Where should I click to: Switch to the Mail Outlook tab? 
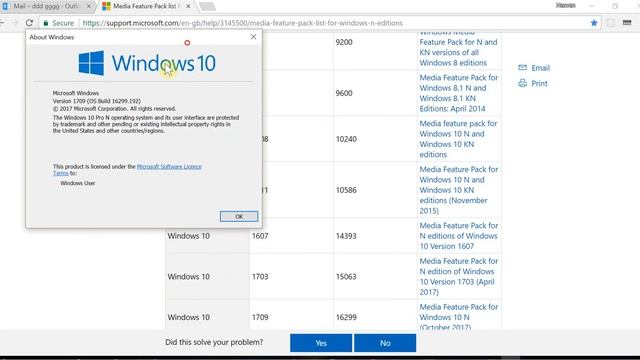click(x=46, y=6)
